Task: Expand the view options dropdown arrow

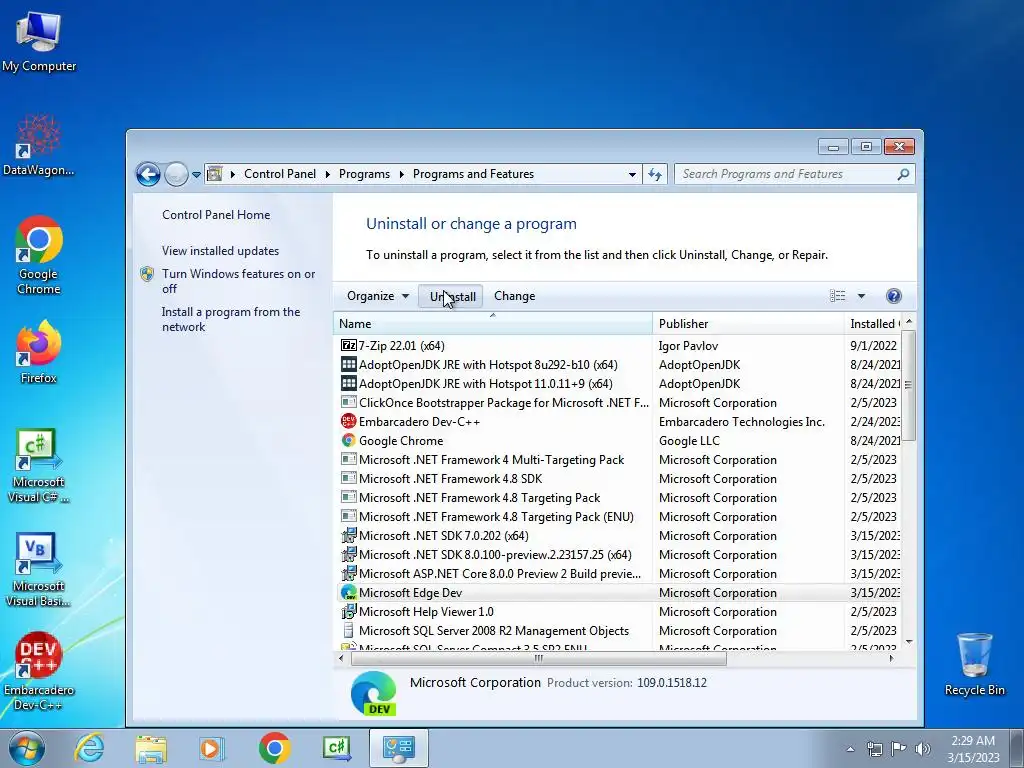Action: [x=861, y=296]
